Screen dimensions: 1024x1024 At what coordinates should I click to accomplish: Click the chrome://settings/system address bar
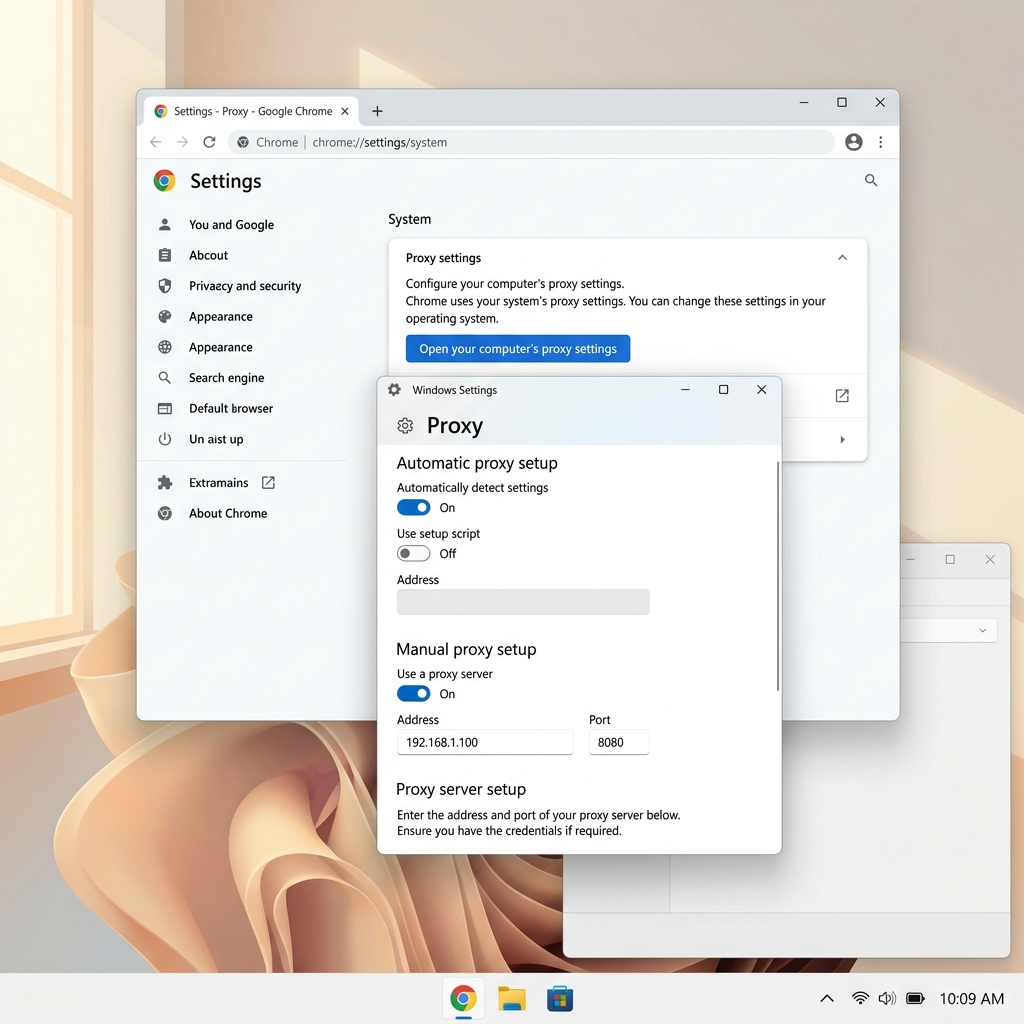(x=531, y=142)
